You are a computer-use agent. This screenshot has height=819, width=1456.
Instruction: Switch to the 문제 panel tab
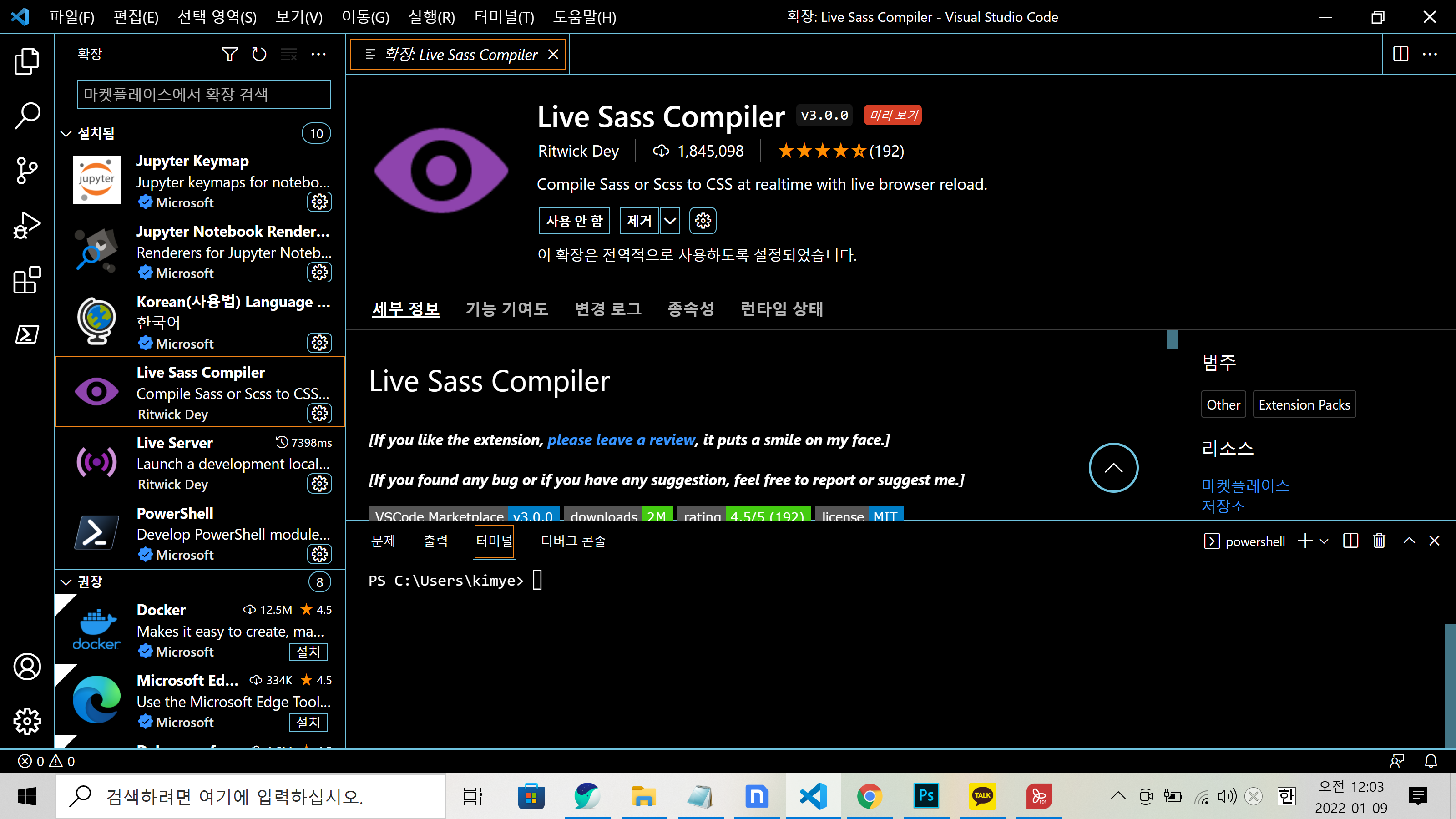coord(383,541)
